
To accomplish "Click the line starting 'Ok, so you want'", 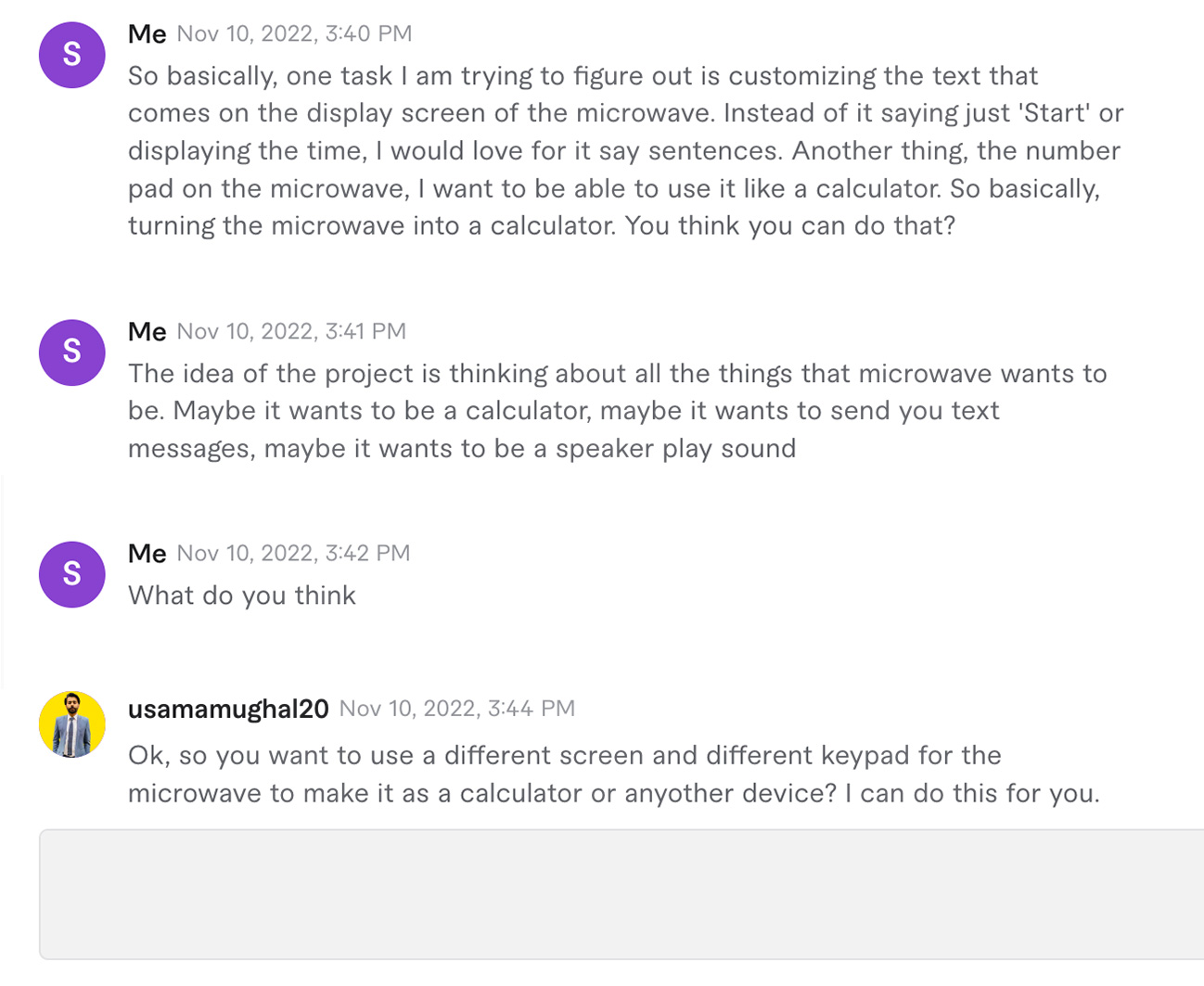I will pos(564,755).
